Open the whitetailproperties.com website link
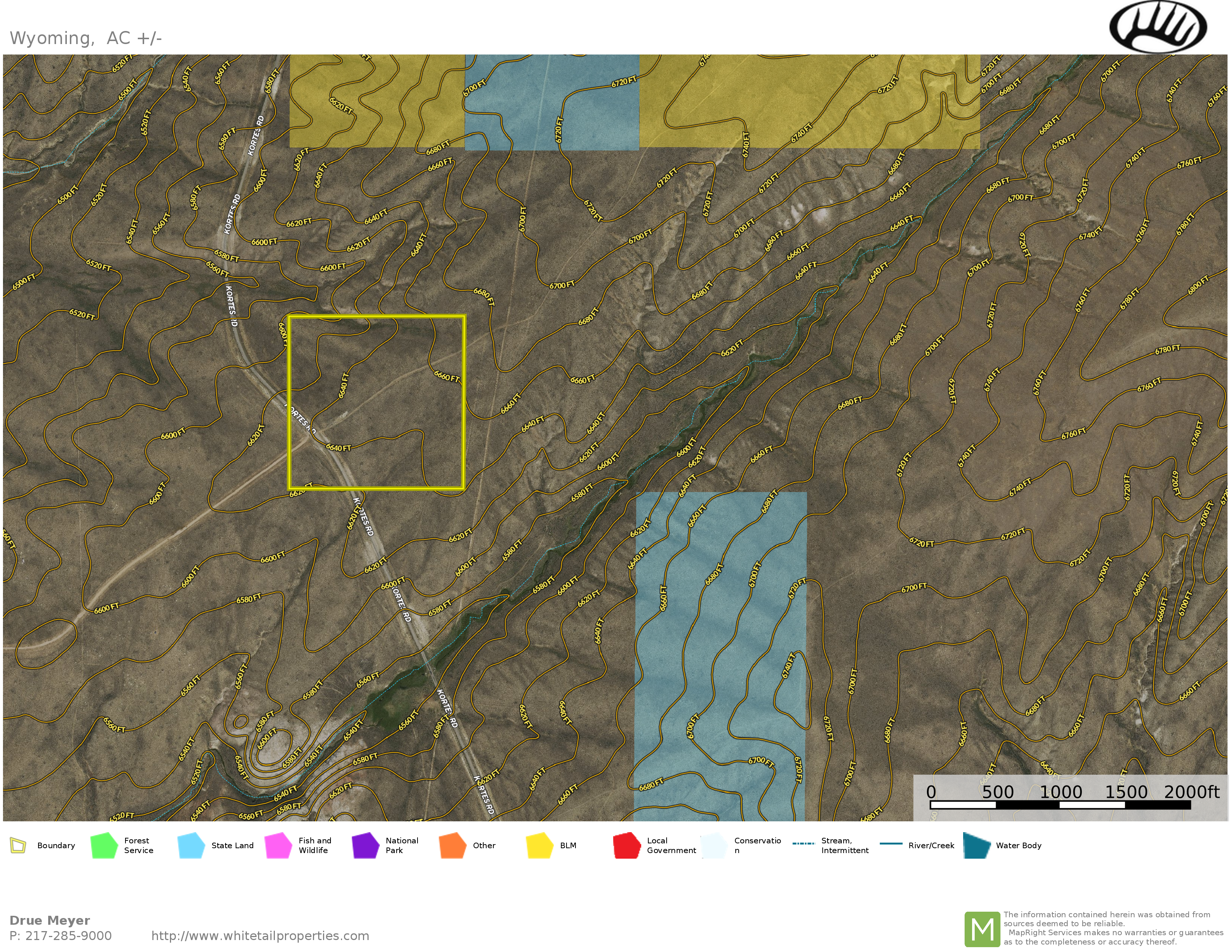1232x952 pixels. pos(260,936)
